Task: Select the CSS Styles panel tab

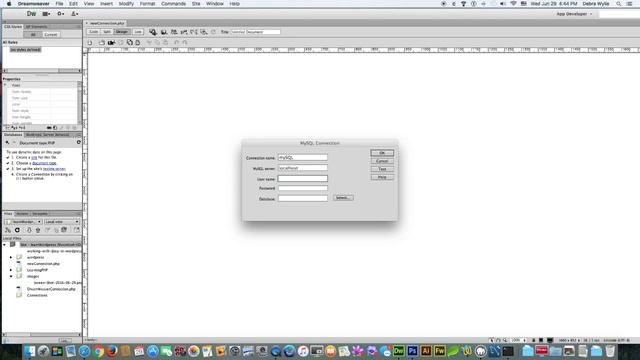Action: (x=13, y=27)
